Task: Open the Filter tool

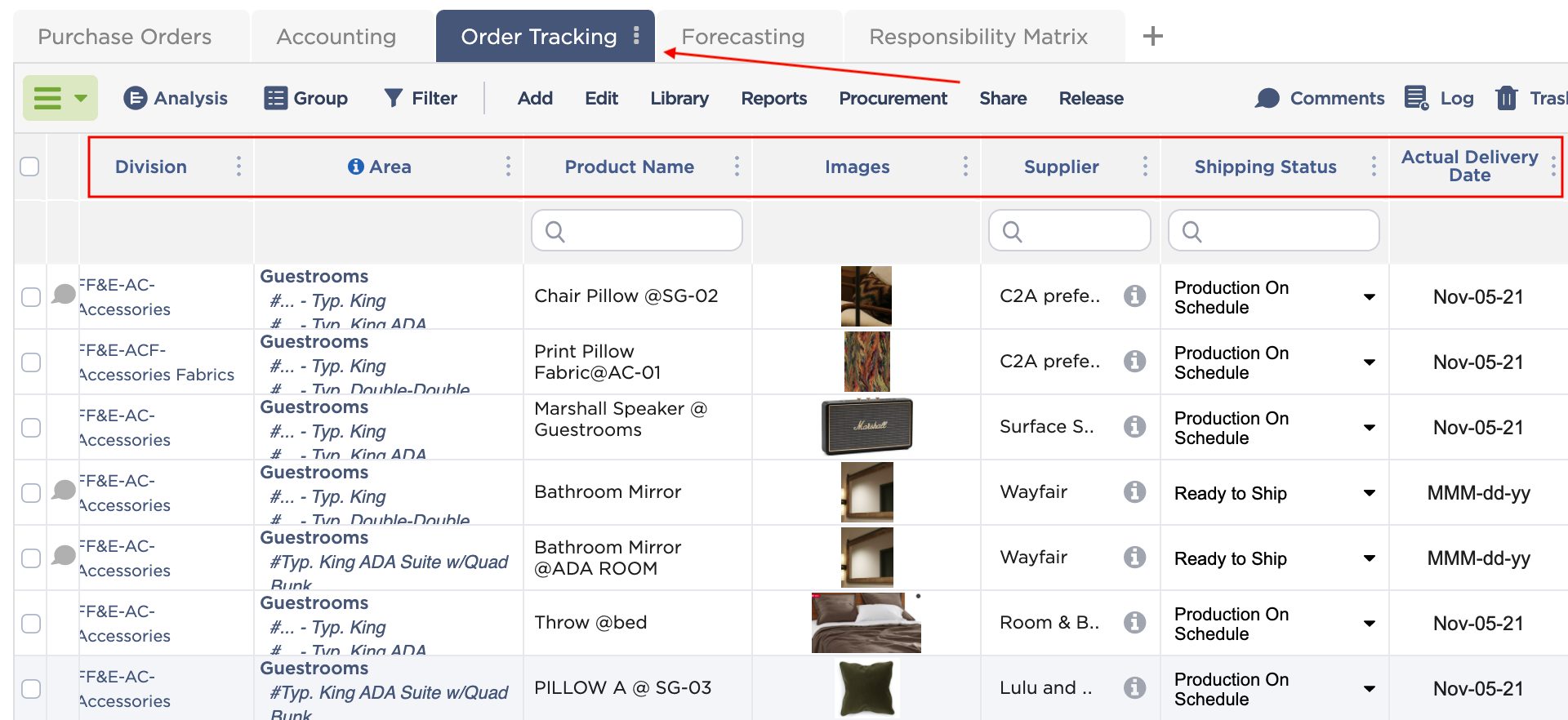Action: pyautogui.click(x=420, y=98)
